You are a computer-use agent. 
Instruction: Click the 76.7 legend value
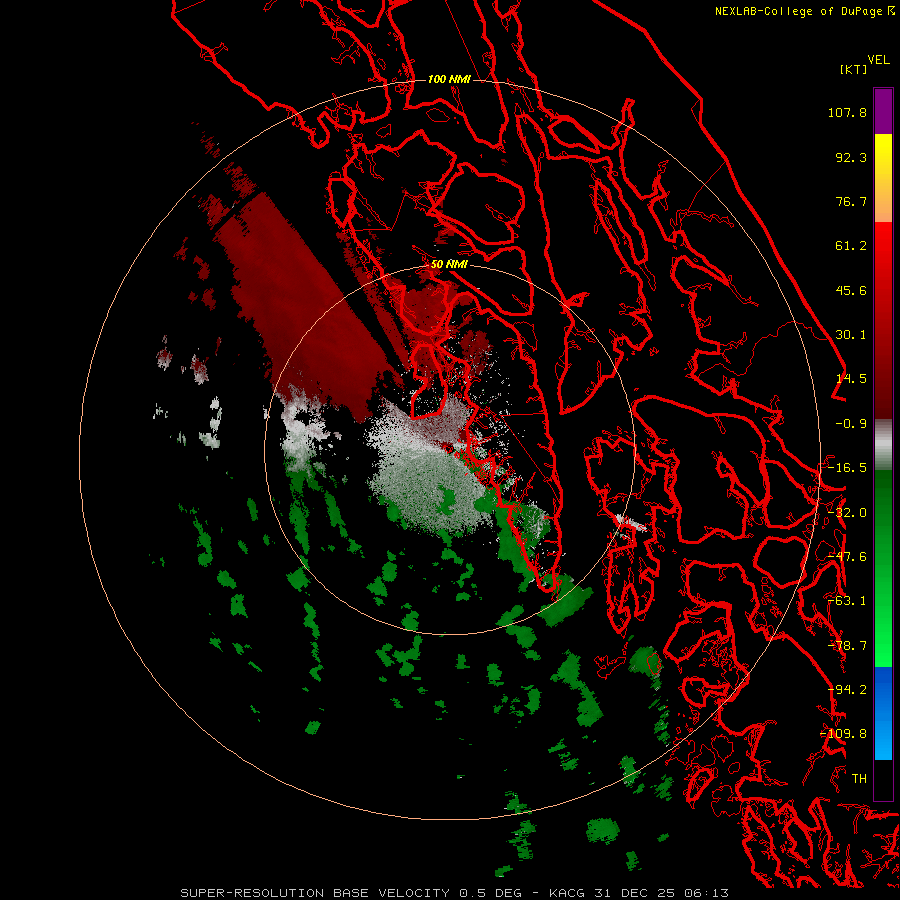click(x=851, y=201)
